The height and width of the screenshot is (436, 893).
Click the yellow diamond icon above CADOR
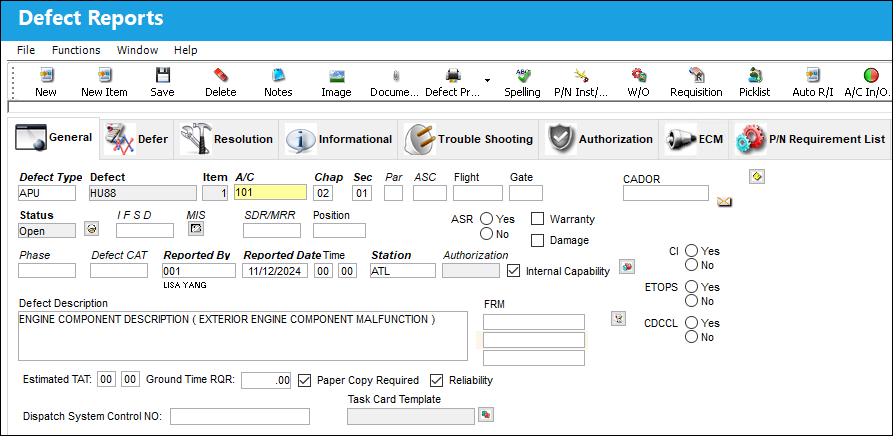click(756, 177)
